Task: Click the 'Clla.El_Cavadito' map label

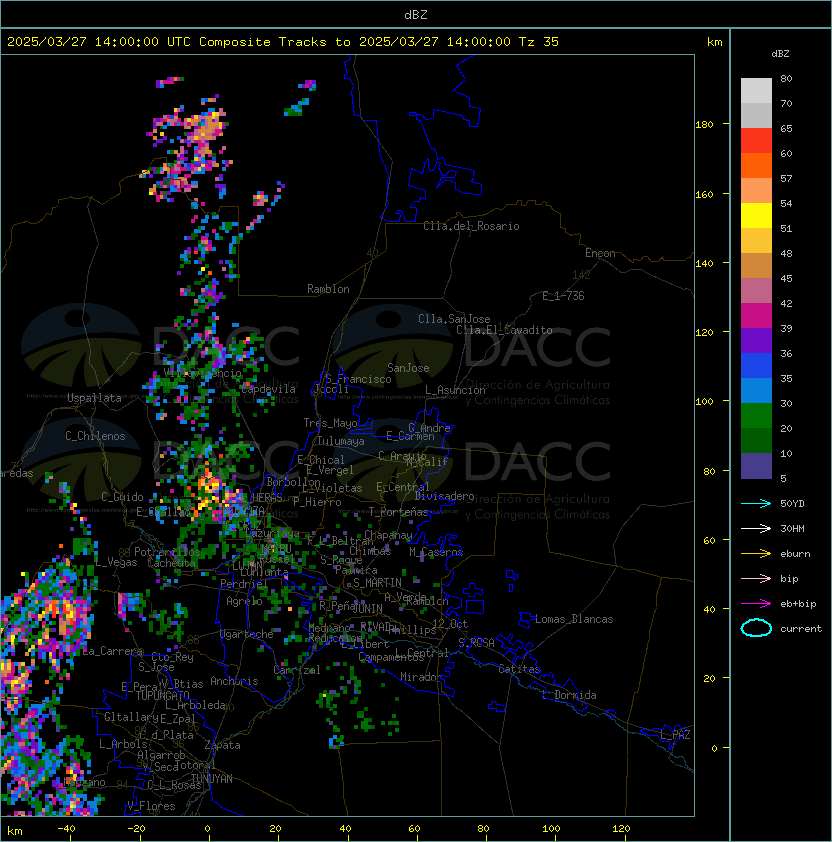Action: (x=504, y=330)
